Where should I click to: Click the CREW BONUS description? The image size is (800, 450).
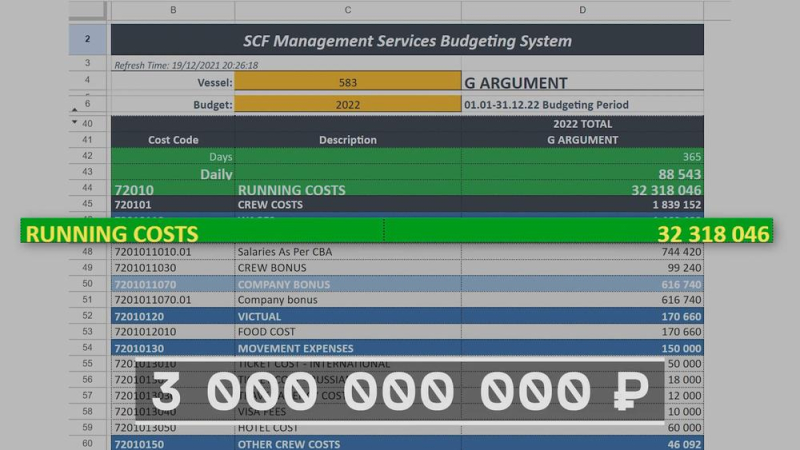[x=272, y=268]
